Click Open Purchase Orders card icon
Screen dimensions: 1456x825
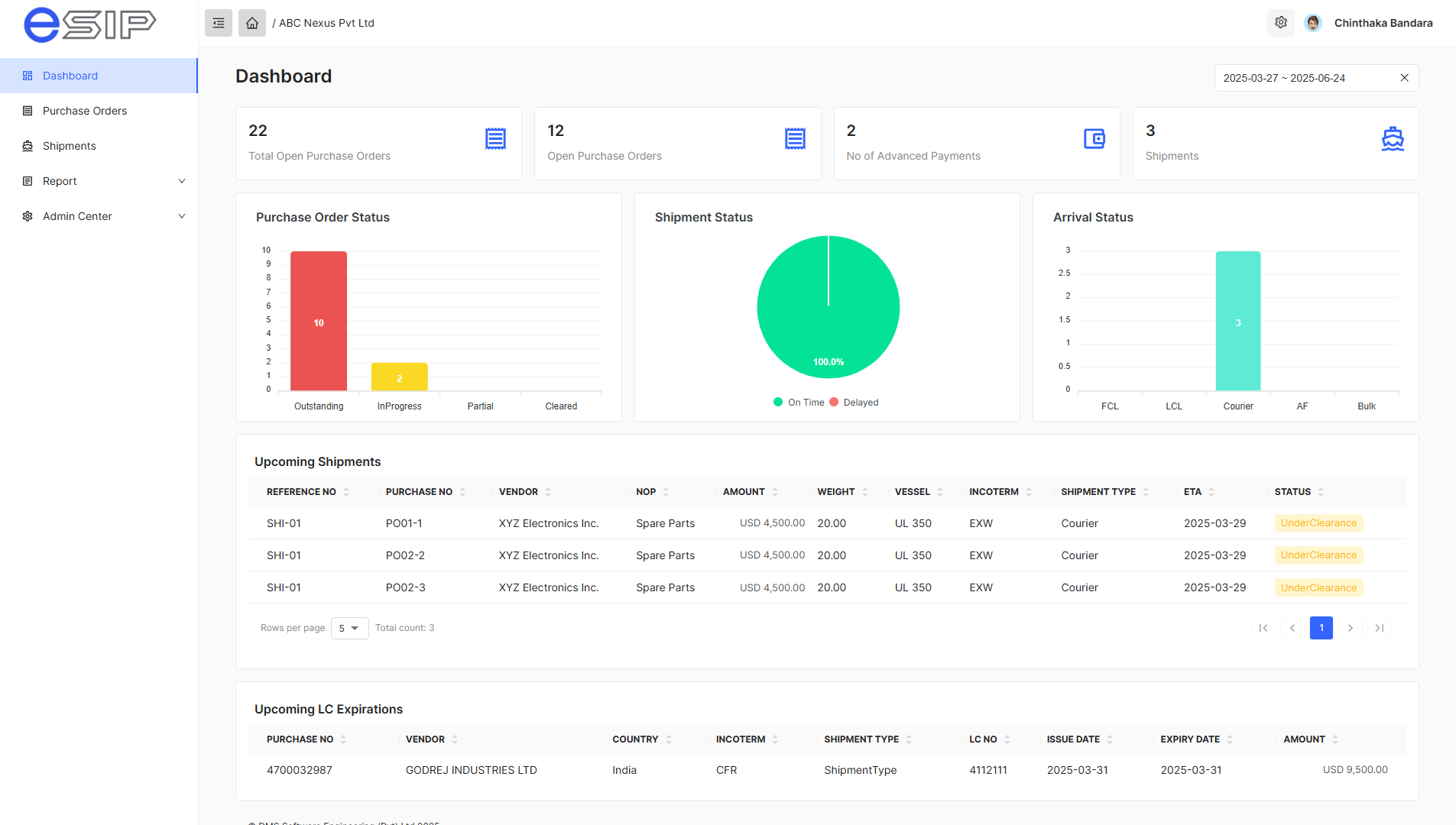tap(796, 139)
